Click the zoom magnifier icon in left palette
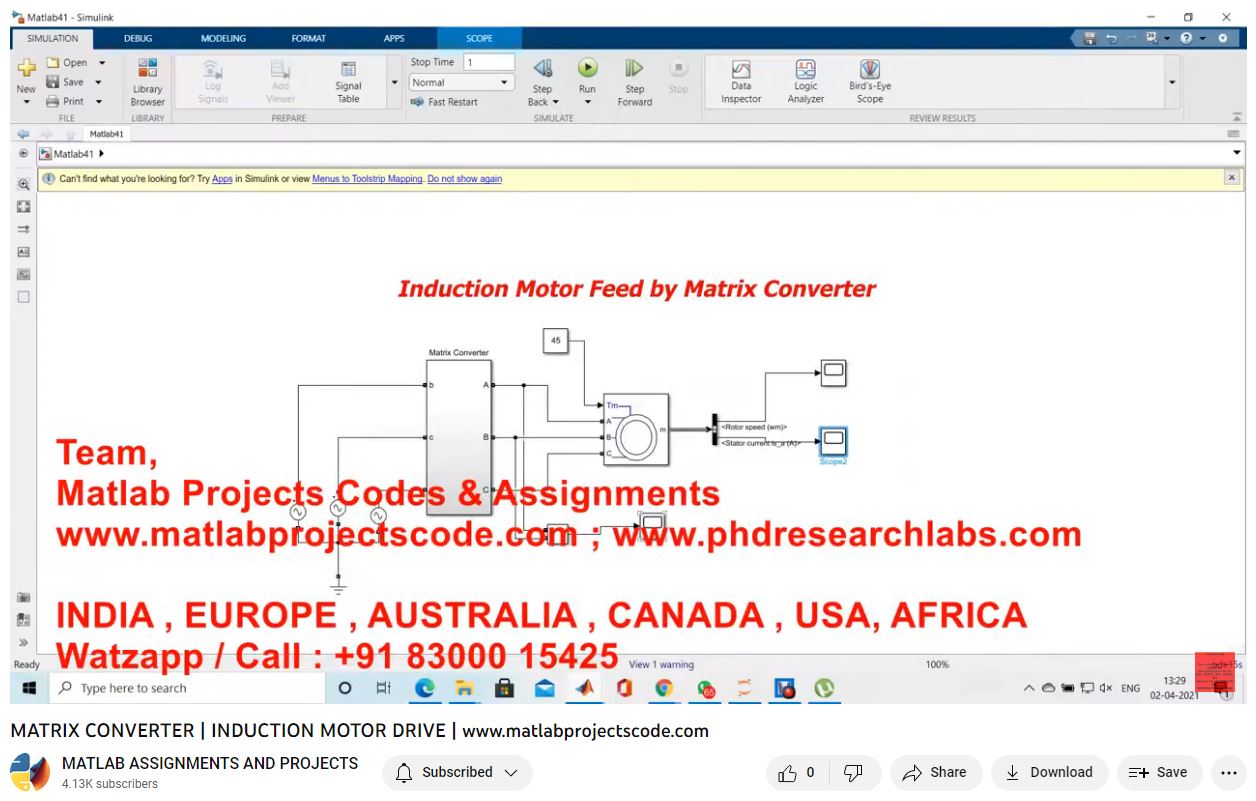The width and height of the screenshot is (1256, 801). (x=24, y=185)
